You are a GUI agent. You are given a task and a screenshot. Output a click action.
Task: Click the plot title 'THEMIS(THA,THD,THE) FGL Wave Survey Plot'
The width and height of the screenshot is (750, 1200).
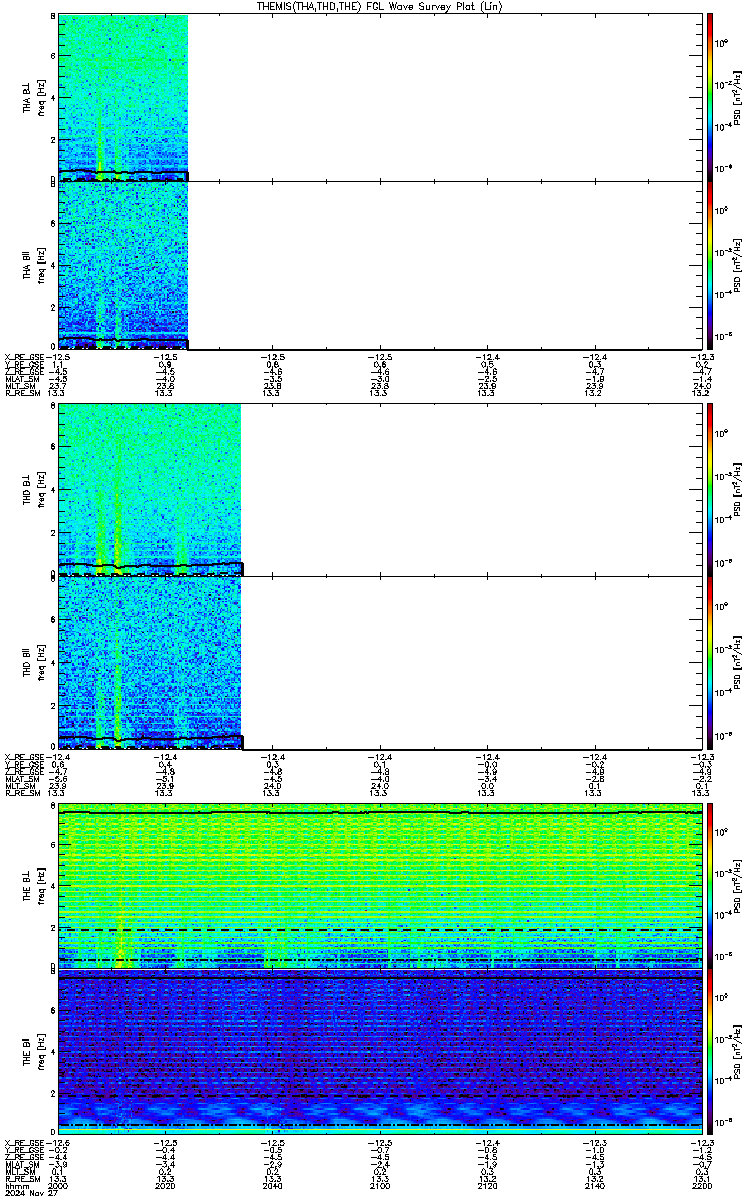[x=379, y=7]
